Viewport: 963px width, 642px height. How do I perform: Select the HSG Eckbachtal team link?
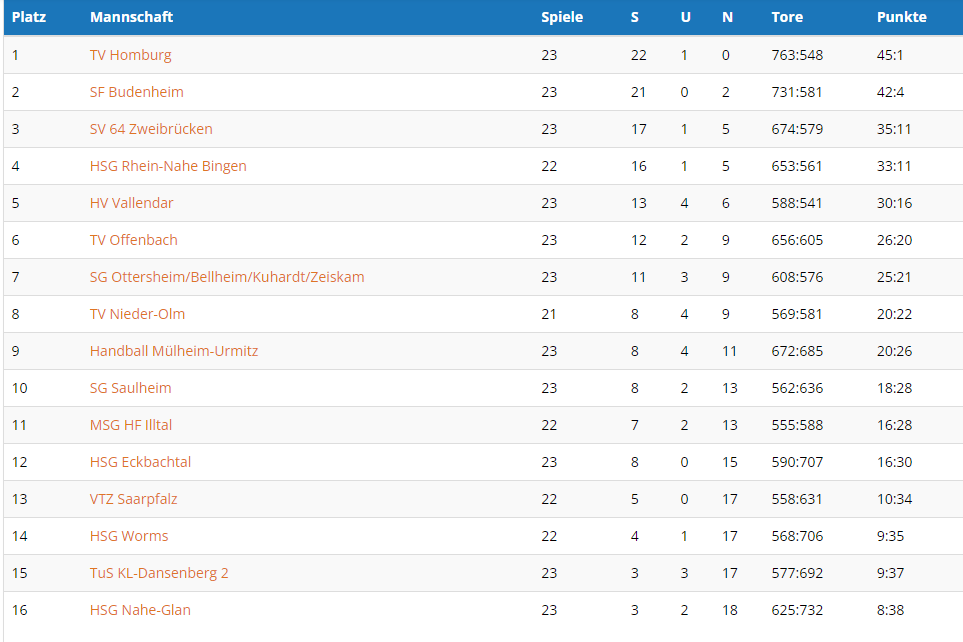point(140,462)
